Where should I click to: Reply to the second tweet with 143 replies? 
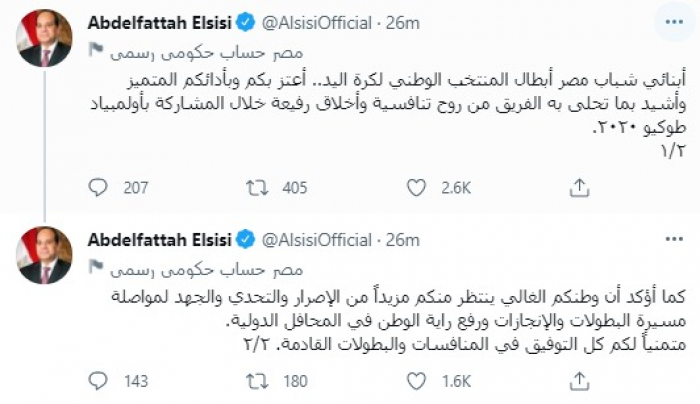[x=99, y=379]
